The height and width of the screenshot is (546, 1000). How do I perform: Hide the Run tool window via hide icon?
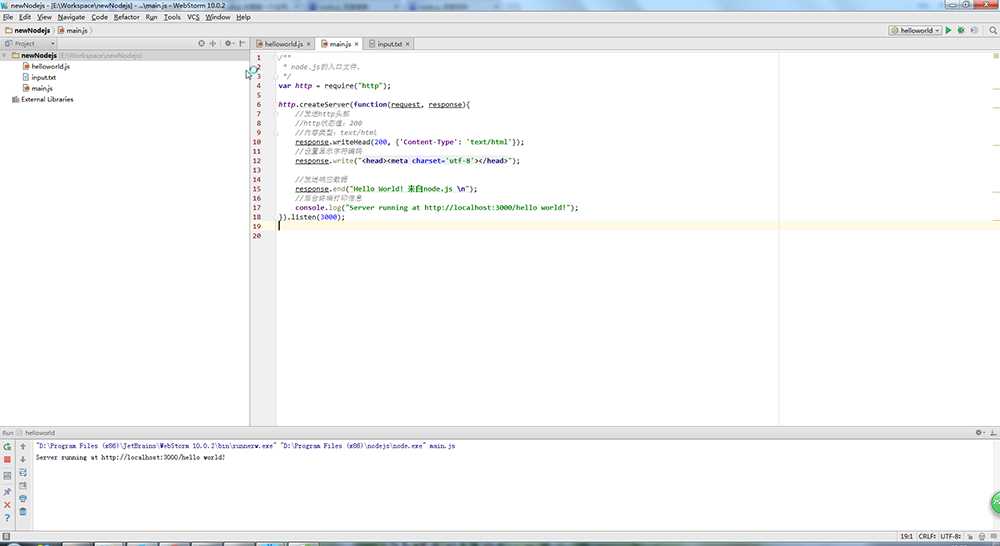[x=993, y=432]
